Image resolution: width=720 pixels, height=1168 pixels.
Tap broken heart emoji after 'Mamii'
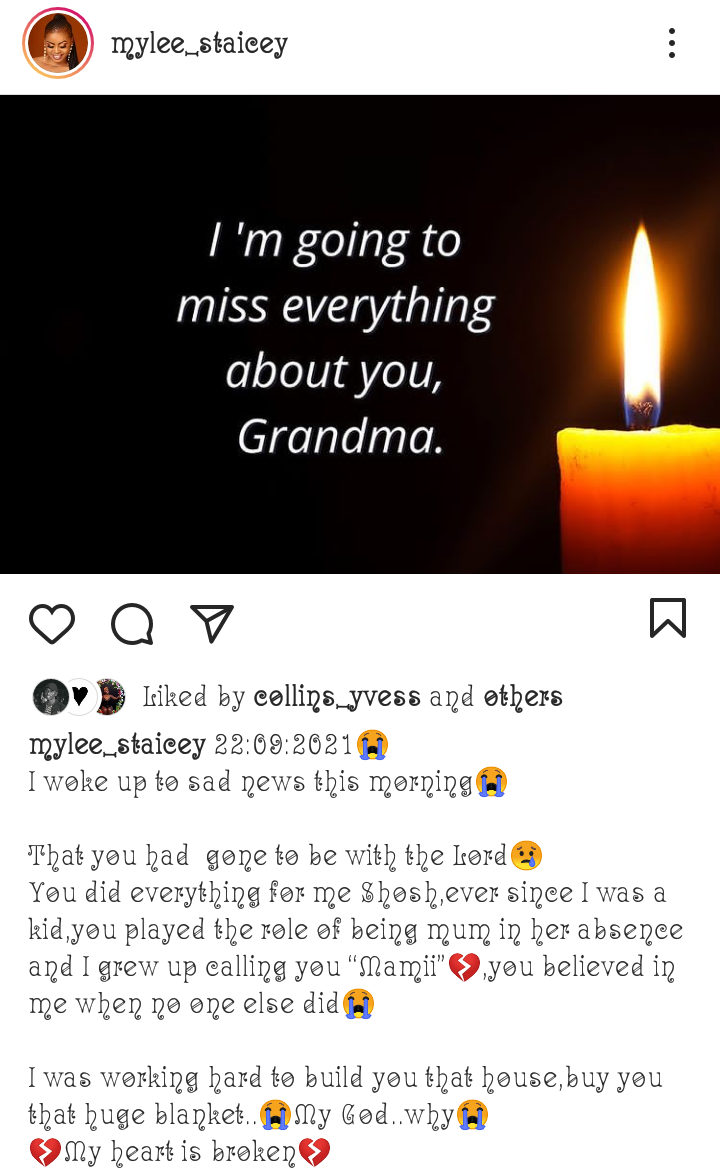coord(464,968)
